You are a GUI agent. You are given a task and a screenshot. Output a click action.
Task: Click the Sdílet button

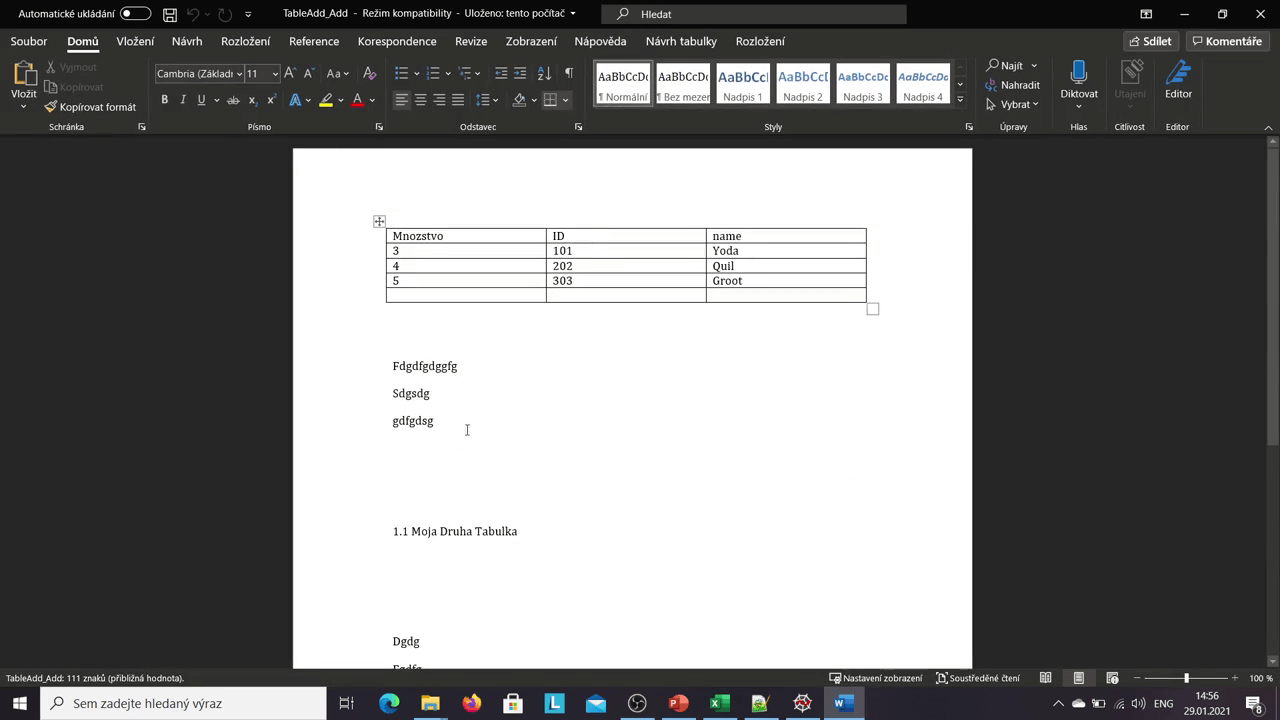(x=1150, y=41)
